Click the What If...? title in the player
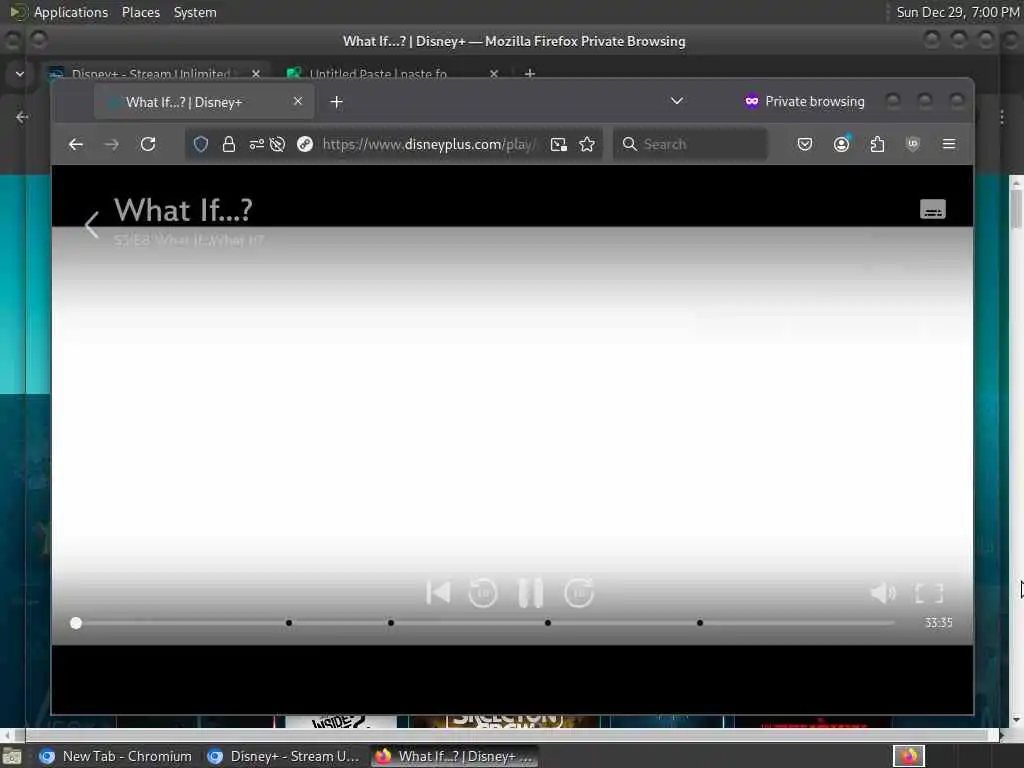1024x768 pixels. pos(184,210)
